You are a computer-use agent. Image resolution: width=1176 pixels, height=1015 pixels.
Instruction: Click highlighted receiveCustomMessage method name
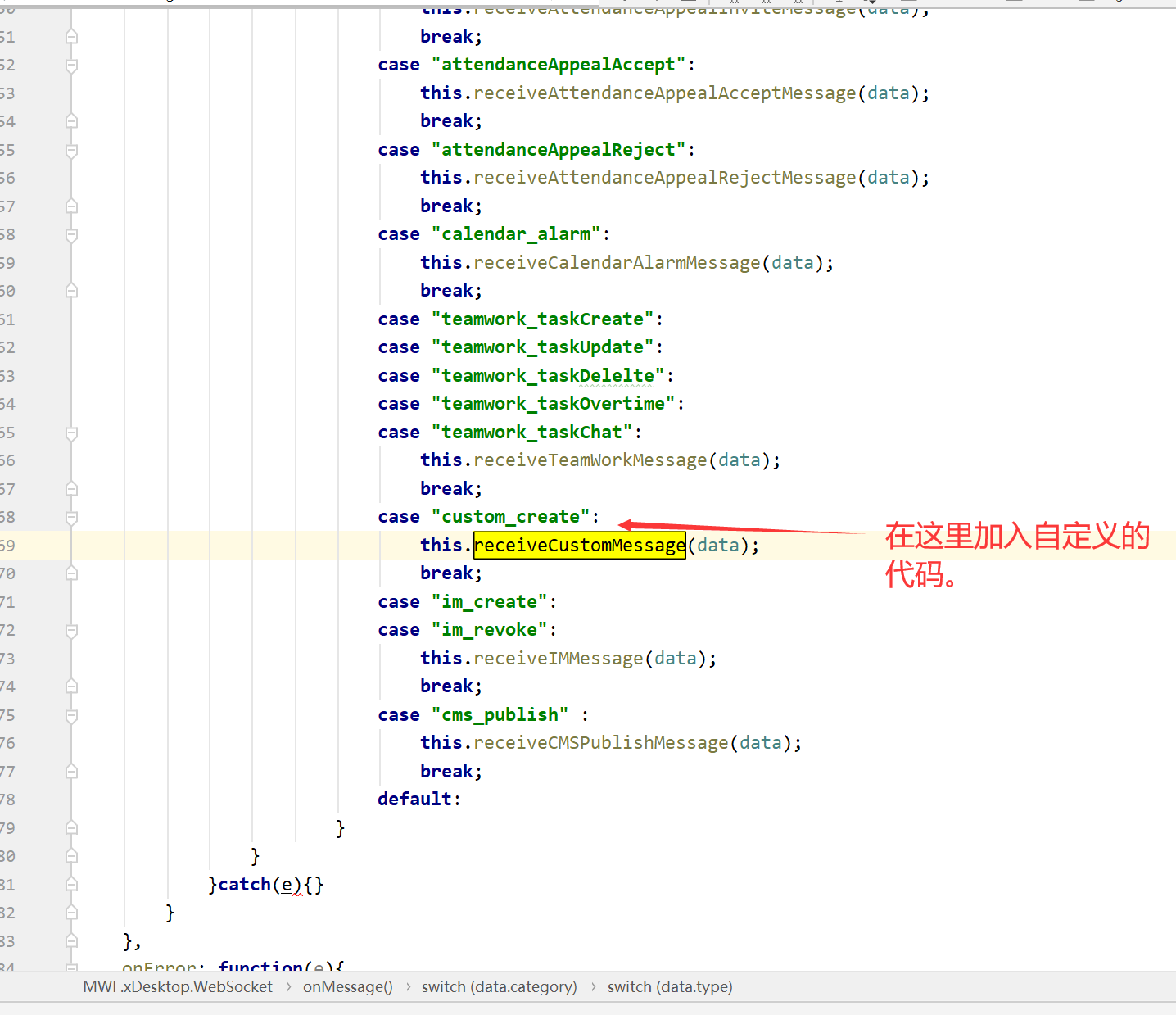point(579,546)
